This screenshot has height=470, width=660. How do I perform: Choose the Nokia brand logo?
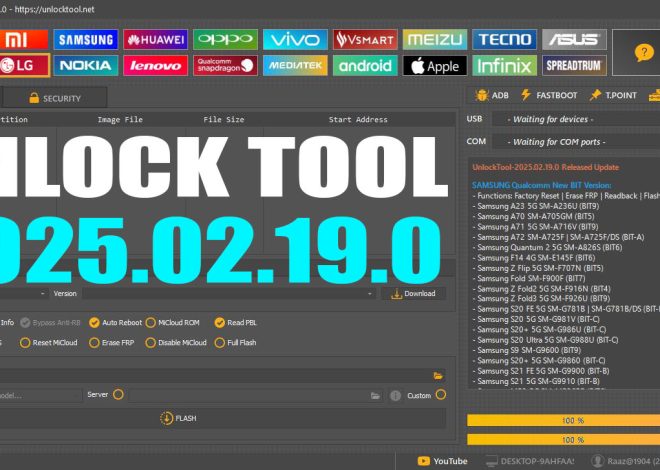tap(86, 65)
